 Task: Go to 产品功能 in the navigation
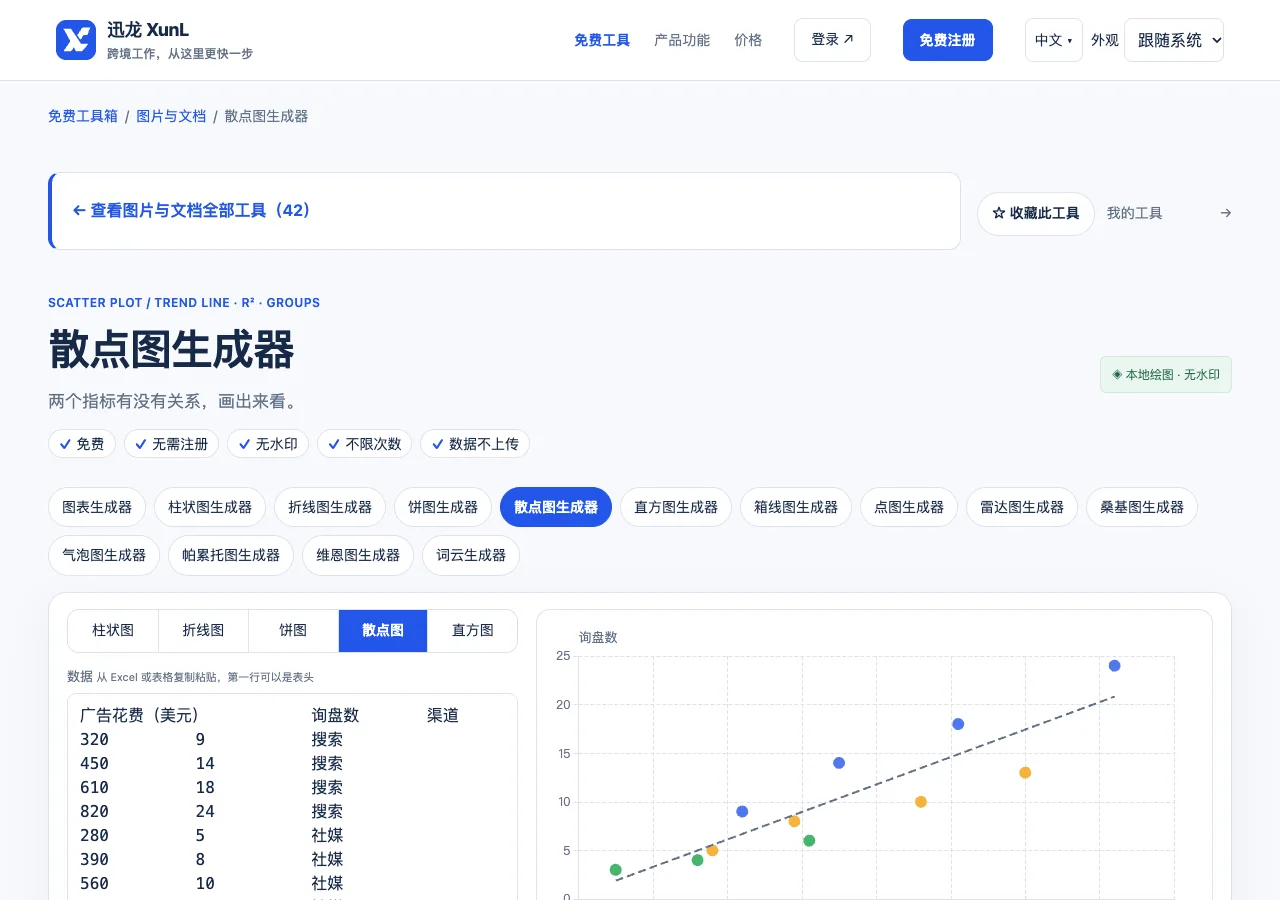click(x=682, y=40)
